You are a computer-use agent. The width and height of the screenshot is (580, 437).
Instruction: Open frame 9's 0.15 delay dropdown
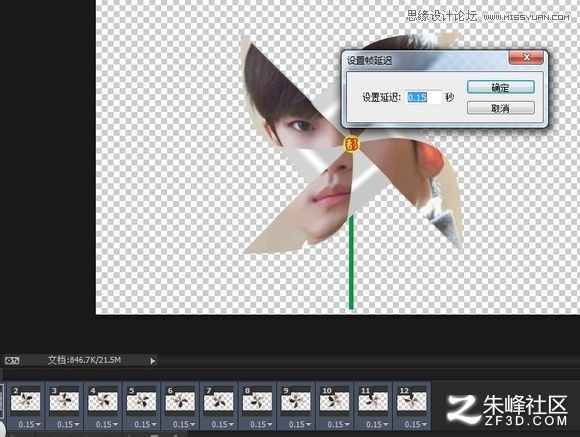click(299, 424)
